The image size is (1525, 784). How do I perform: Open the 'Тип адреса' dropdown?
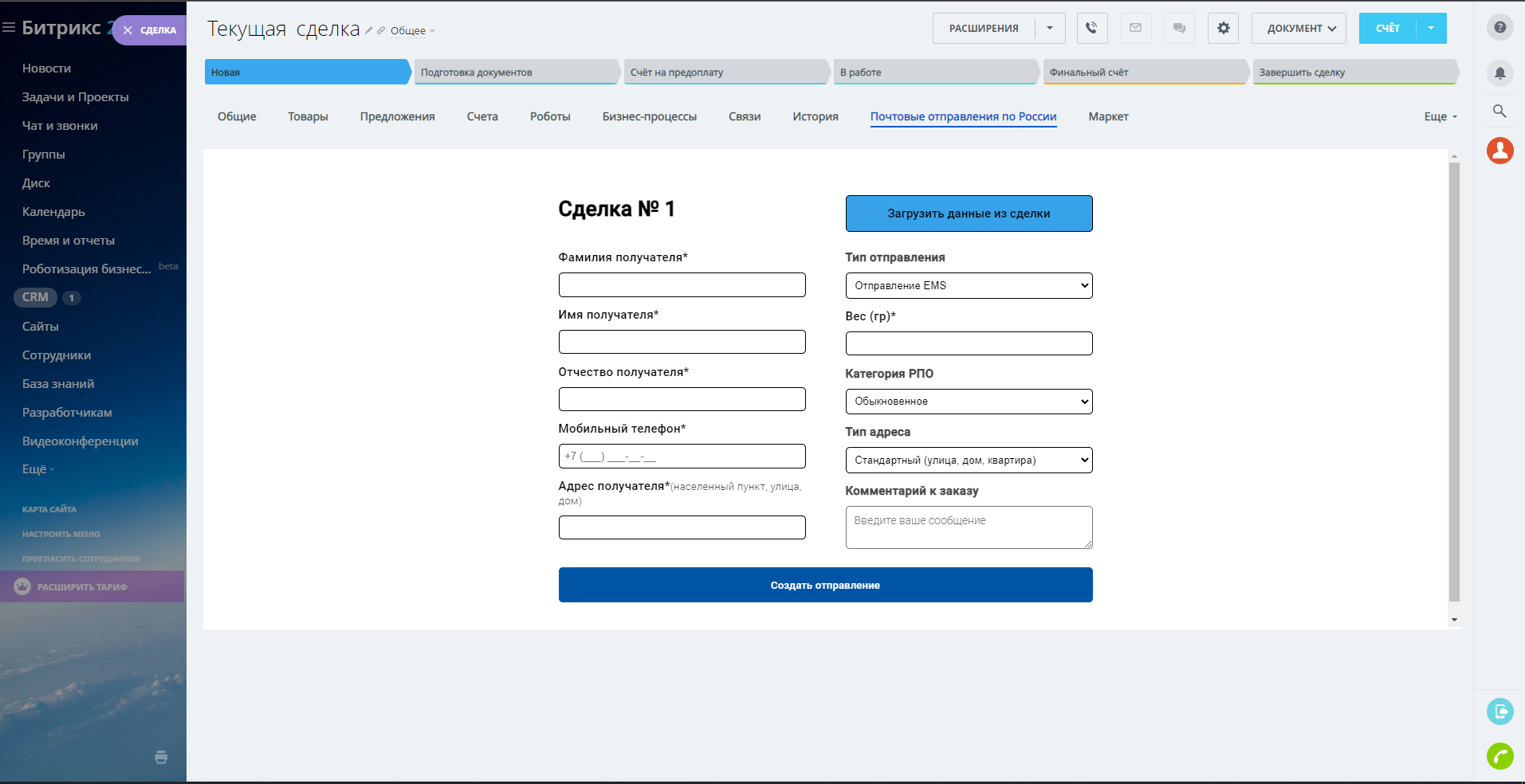(969, 461)
